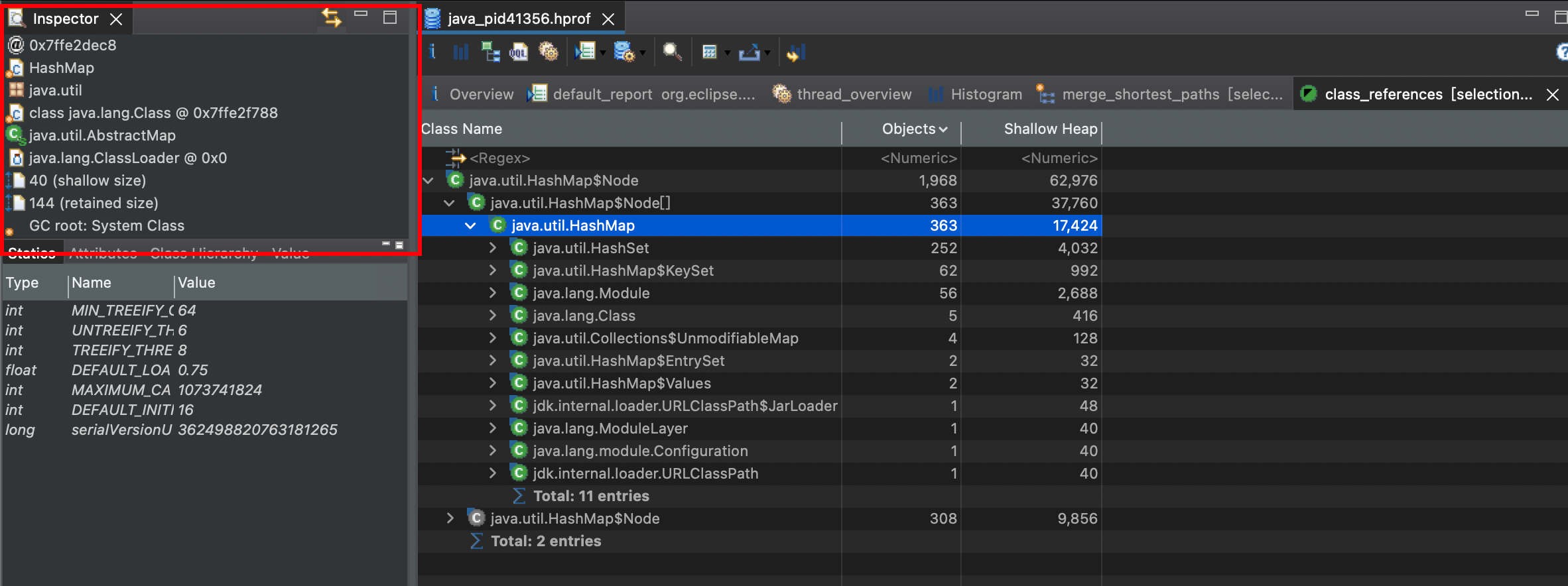The image size is (1568, 586).
Task: Close the class_references tab
Action: (1553, 95)
